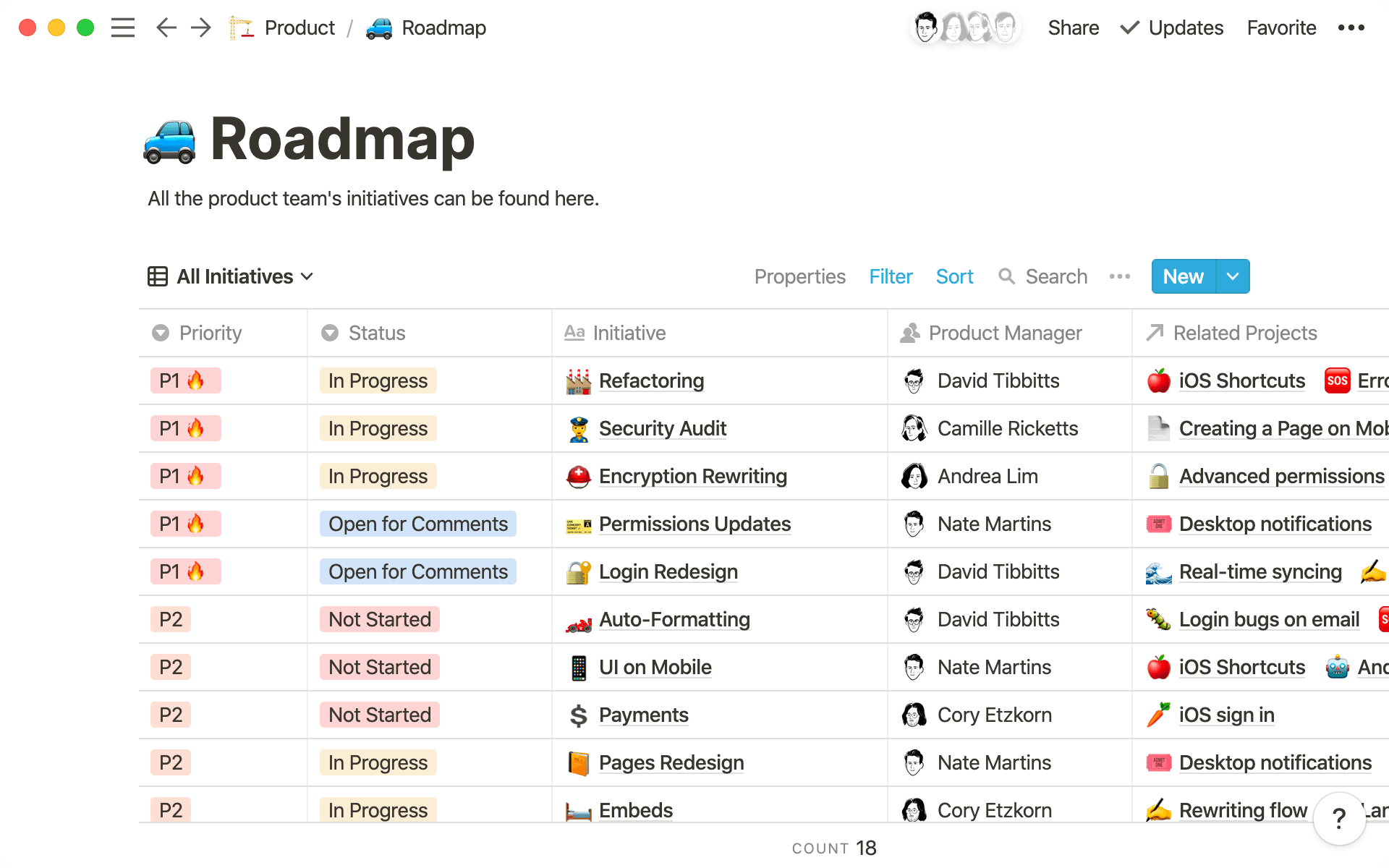Open the All Initiatives view switcher
This screenshot has height=868, width=1389.
point(230,276)
